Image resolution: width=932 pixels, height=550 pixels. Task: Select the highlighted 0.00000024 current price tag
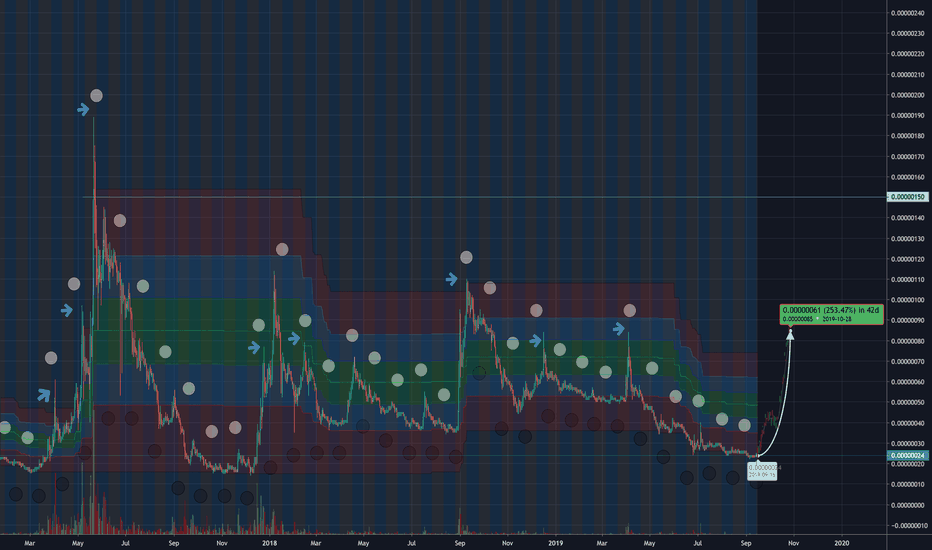tap(907, 455)
